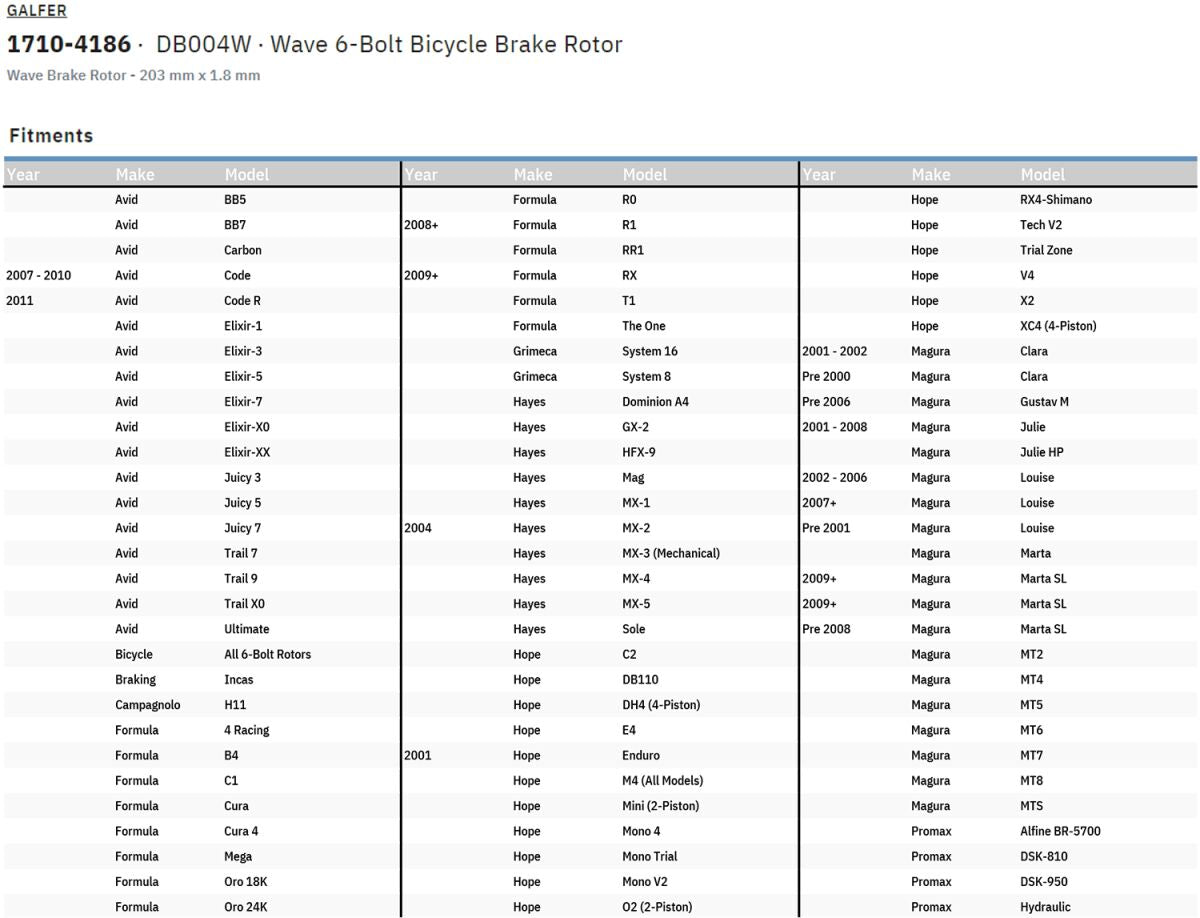Click the '2002 - 2006' year cell
Viewport: 1200px width, 918px height.
tap(835, 478)
